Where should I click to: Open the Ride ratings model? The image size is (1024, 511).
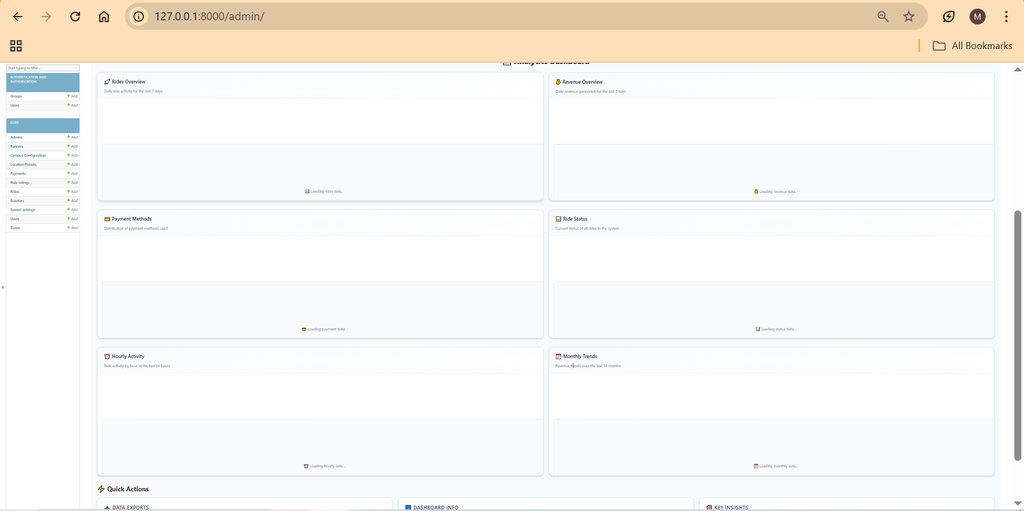[x=20, y=183]
